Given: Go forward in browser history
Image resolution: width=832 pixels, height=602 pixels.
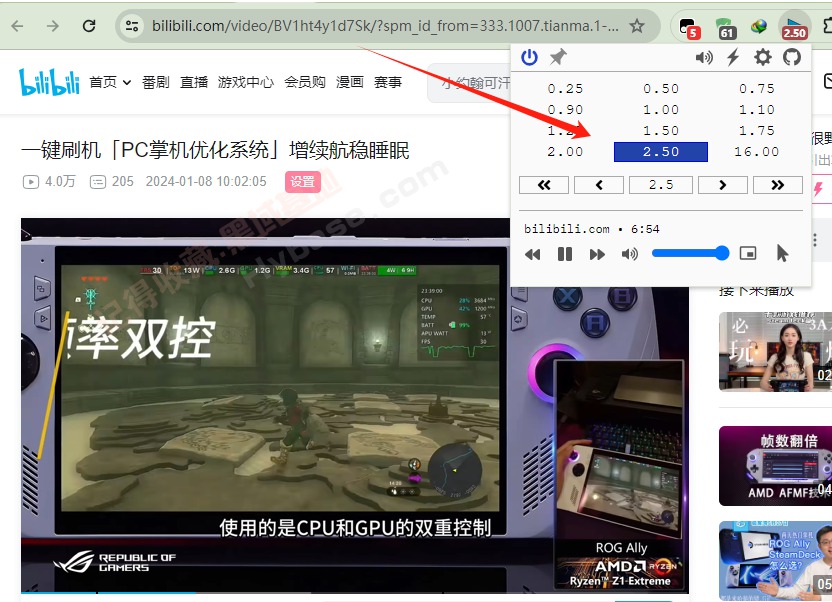Looking at the screenshot, I should pyautogui.click(x=53, y=25).
